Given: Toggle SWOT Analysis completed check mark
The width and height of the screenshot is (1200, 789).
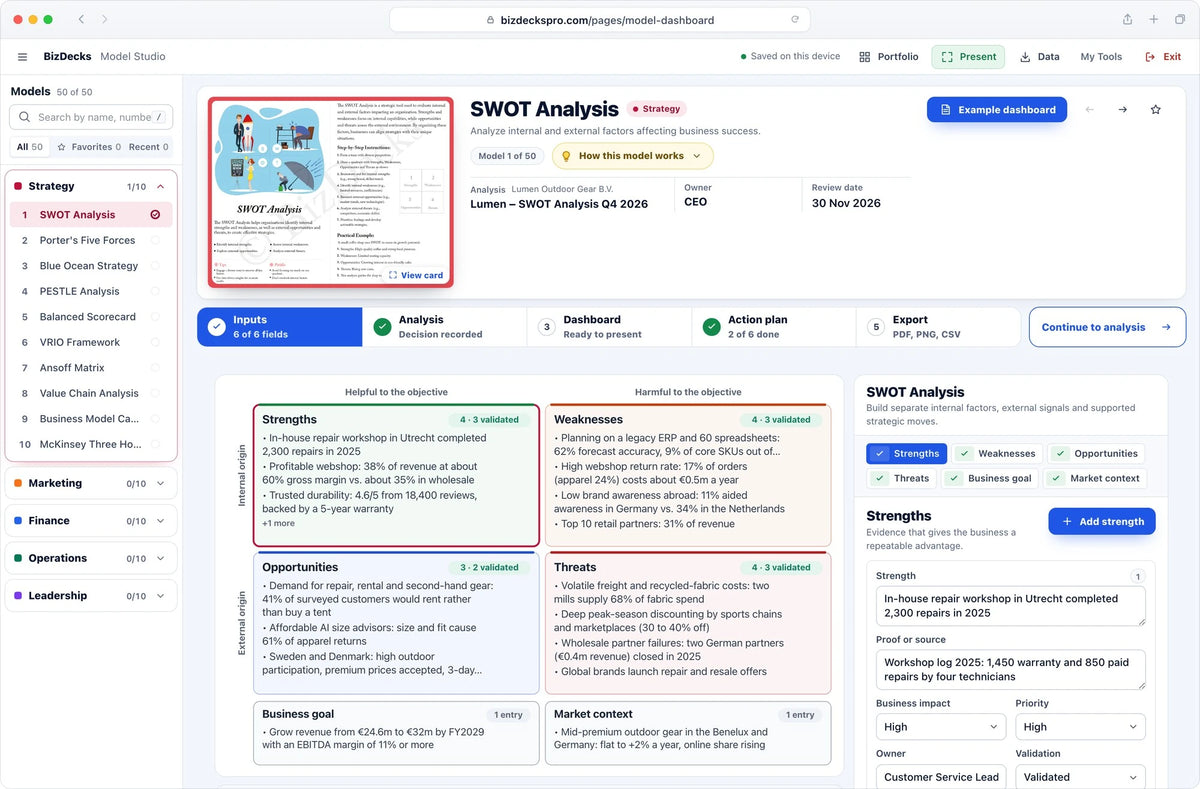Looking at the screenshot, I should [x=155, y=215].
